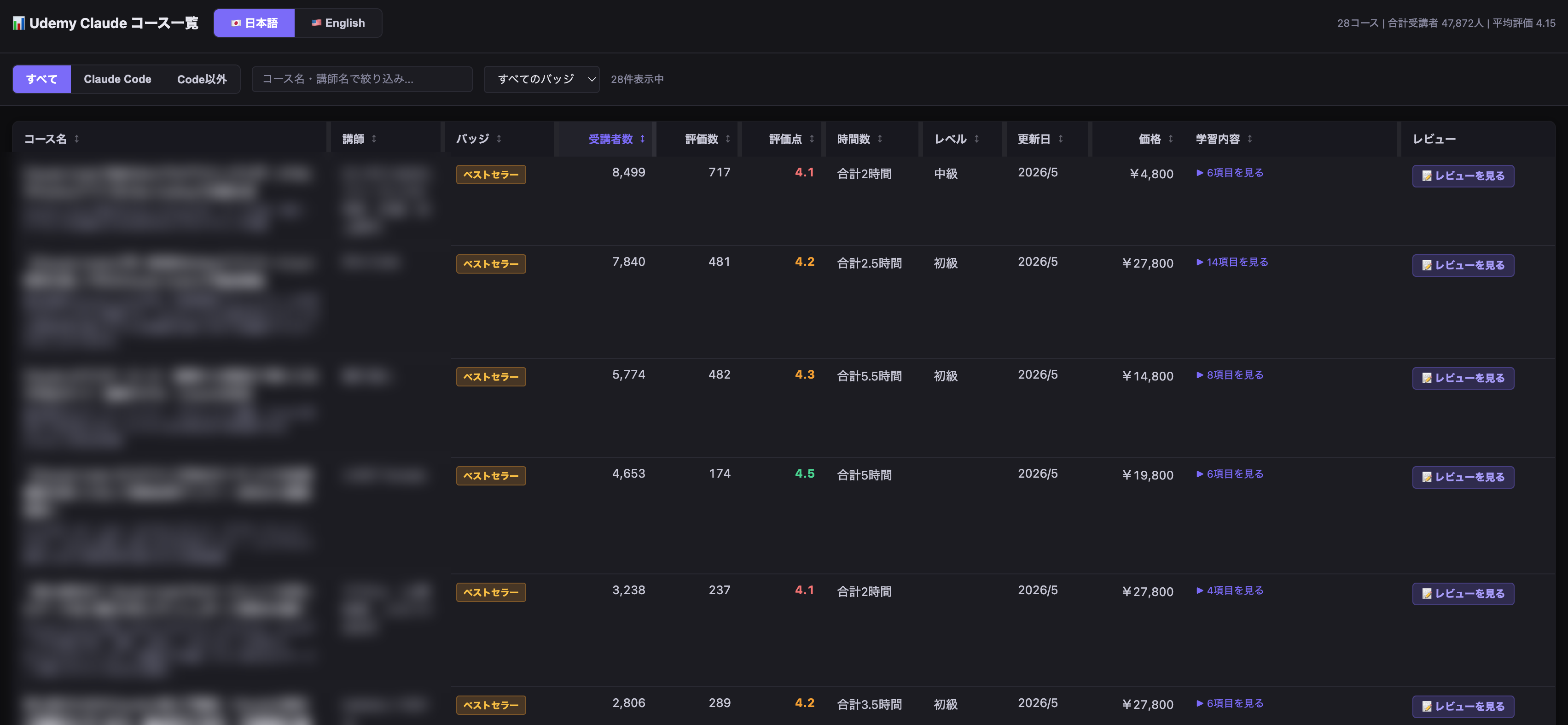Click the ¥4,800 price cell
This screenshot has height=725, width=1568.
pyautogui.click(x=1151, y=174)
